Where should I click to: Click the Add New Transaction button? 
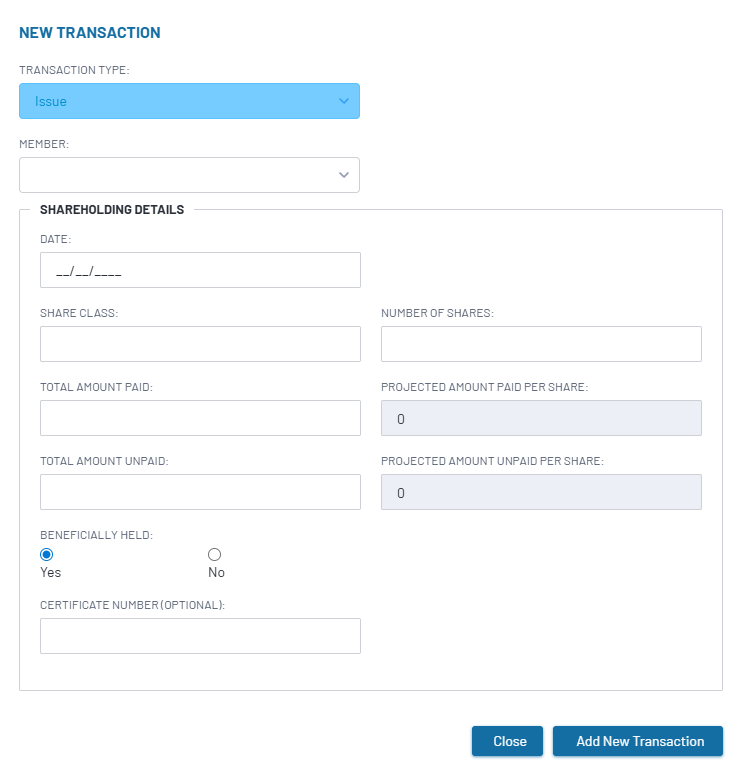tap(638, 741)
